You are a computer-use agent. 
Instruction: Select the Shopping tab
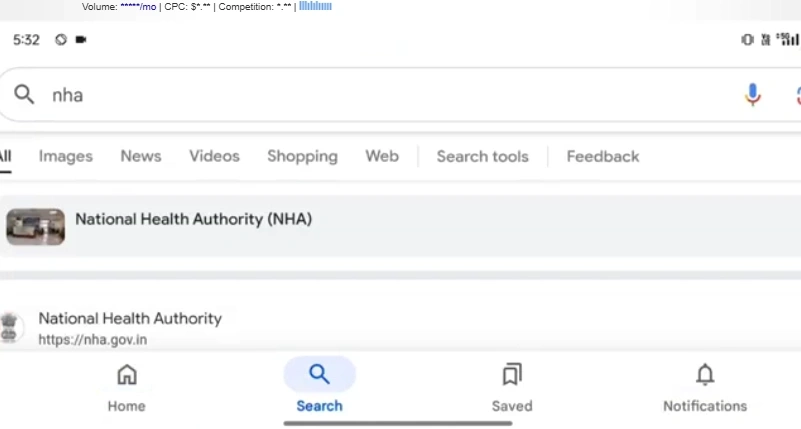[302, 156]
